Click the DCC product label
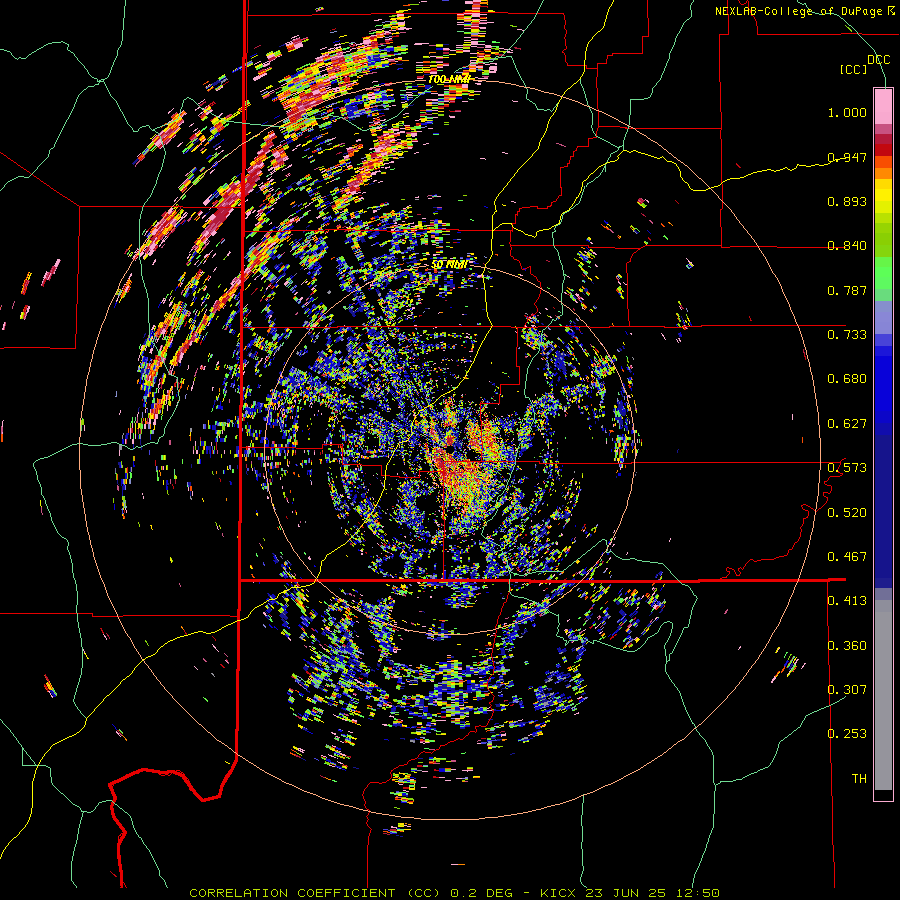This screenshot has width=900, height=900. pyautogui.click(x=878, y=60)
